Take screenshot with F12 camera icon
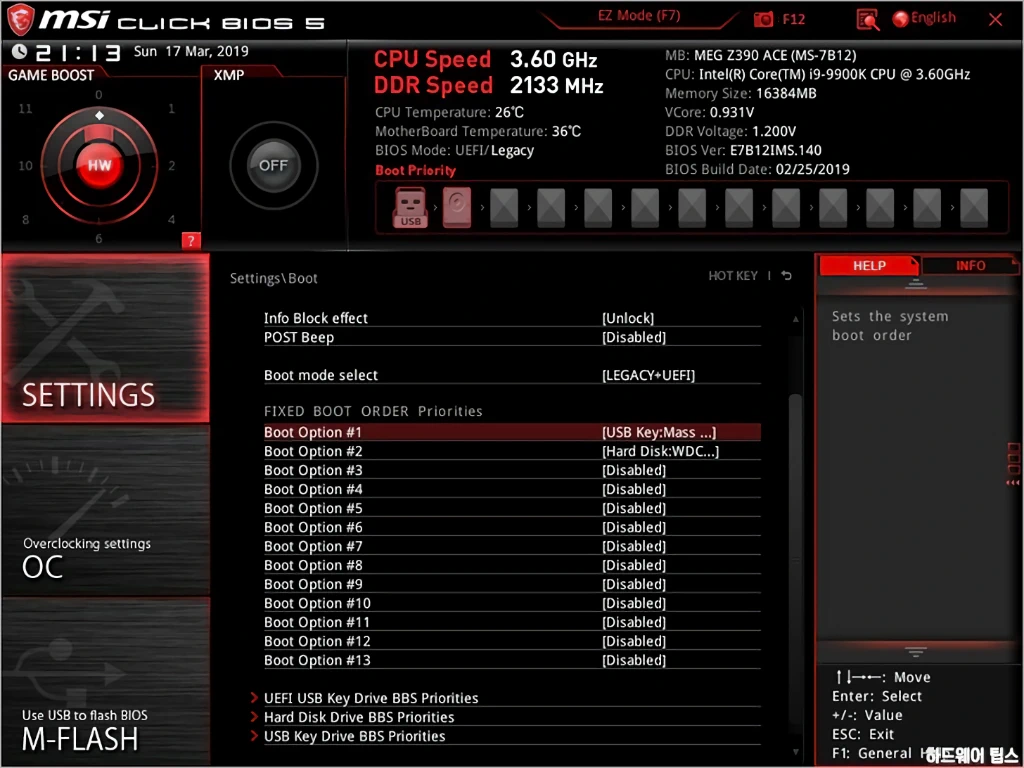The image size is (1024, 768). pyautogui.click(x=763, y=20)
